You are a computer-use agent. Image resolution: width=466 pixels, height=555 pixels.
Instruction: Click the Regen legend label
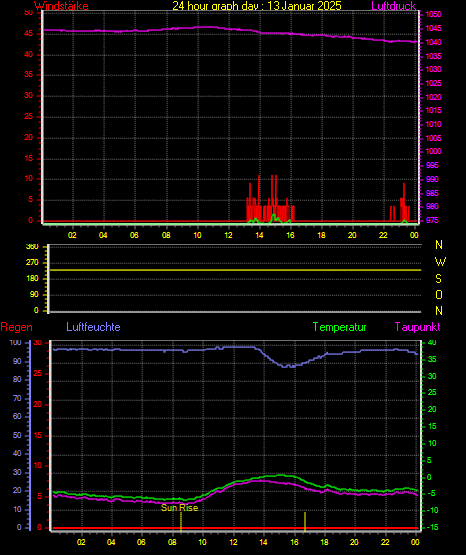click(x=16, y=327)
